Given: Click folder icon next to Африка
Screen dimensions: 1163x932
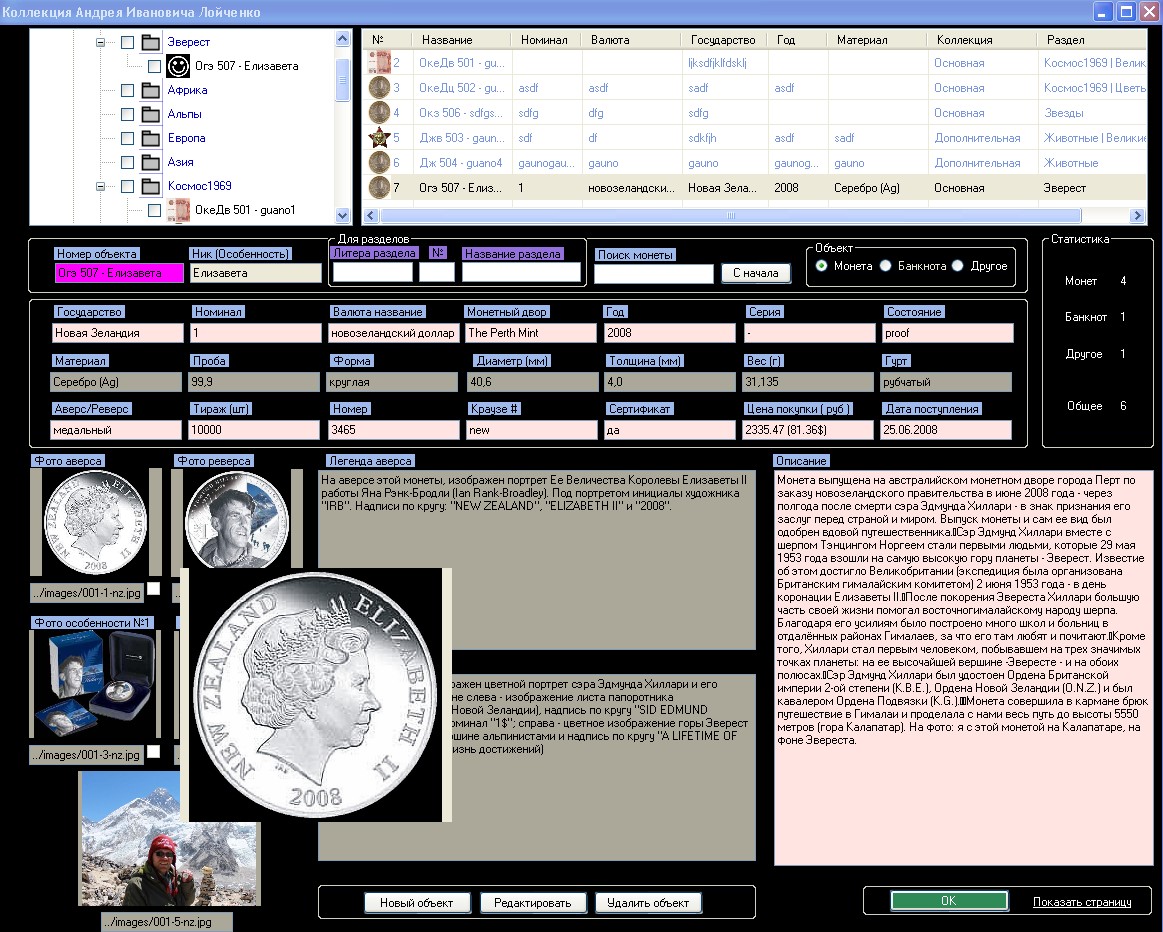Looking at the screenshot, I should (151, 90).
